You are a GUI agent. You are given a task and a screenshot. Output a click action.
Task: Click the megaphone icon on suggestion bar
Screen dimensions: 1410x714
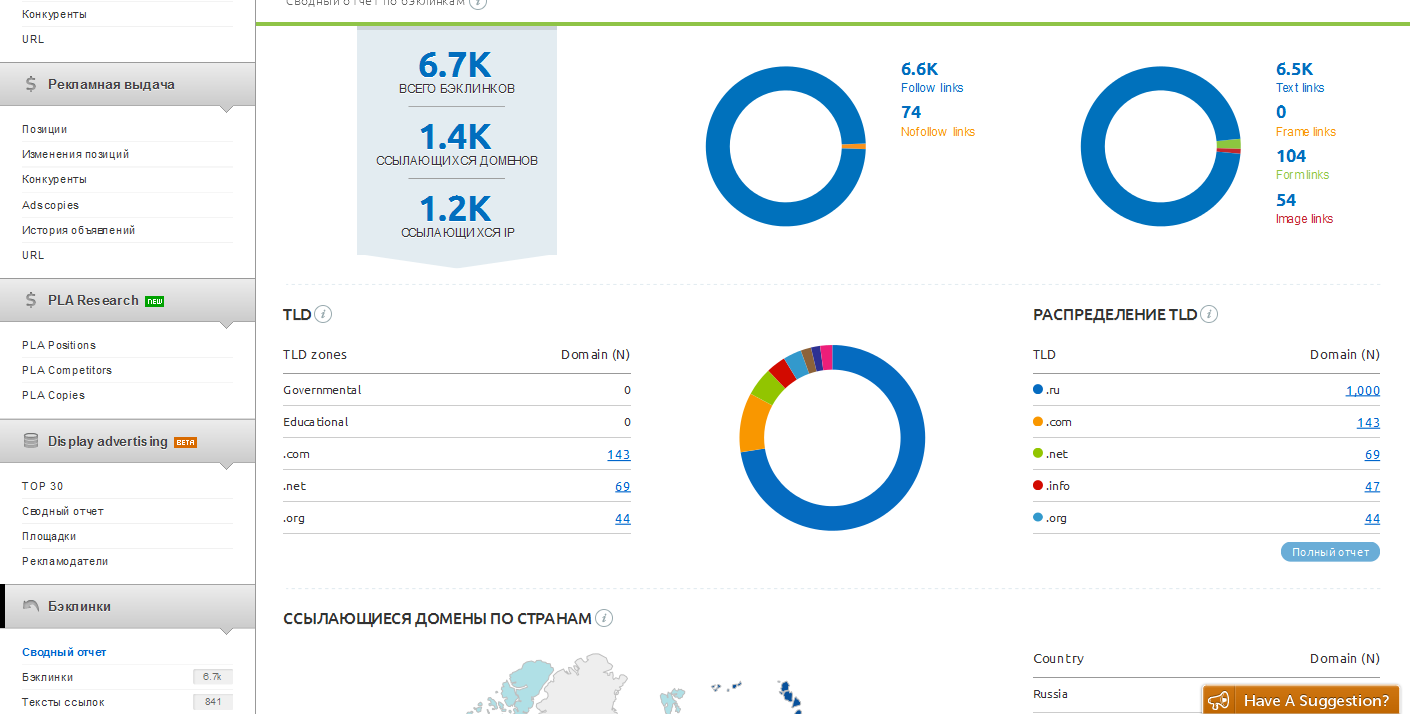click(x=1218, y=700)
